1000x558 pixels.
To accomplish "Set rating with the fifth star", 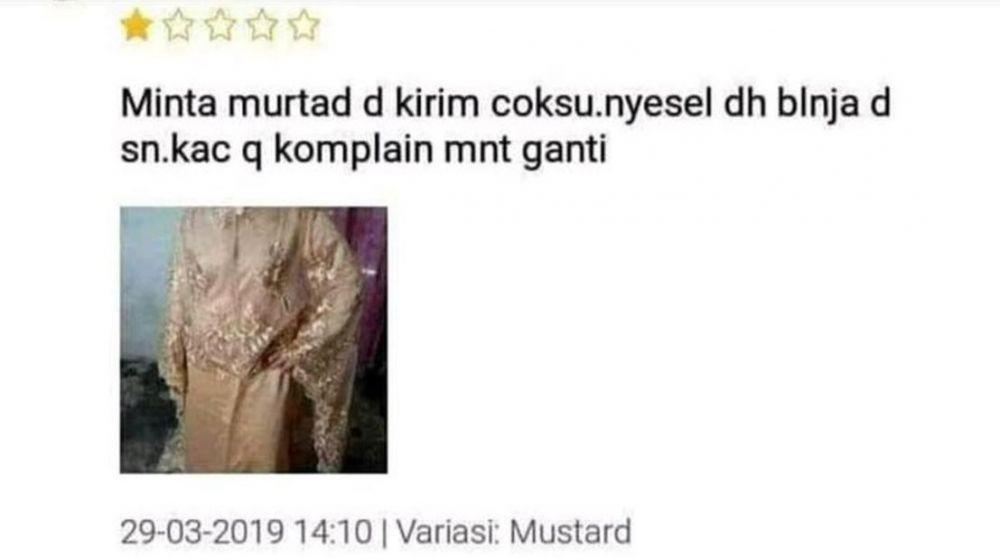I will click(304, 26).
